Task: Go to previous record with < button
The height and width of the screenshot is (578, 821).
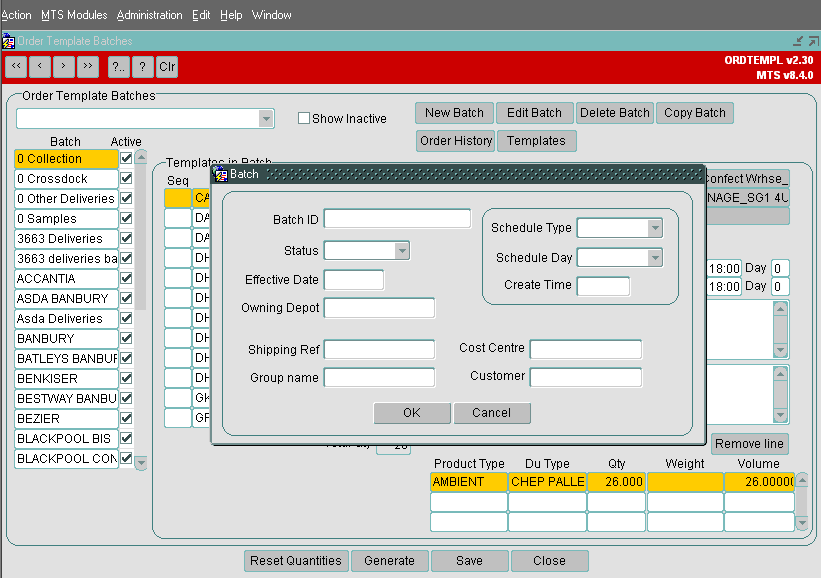Action: click(40, 66)
